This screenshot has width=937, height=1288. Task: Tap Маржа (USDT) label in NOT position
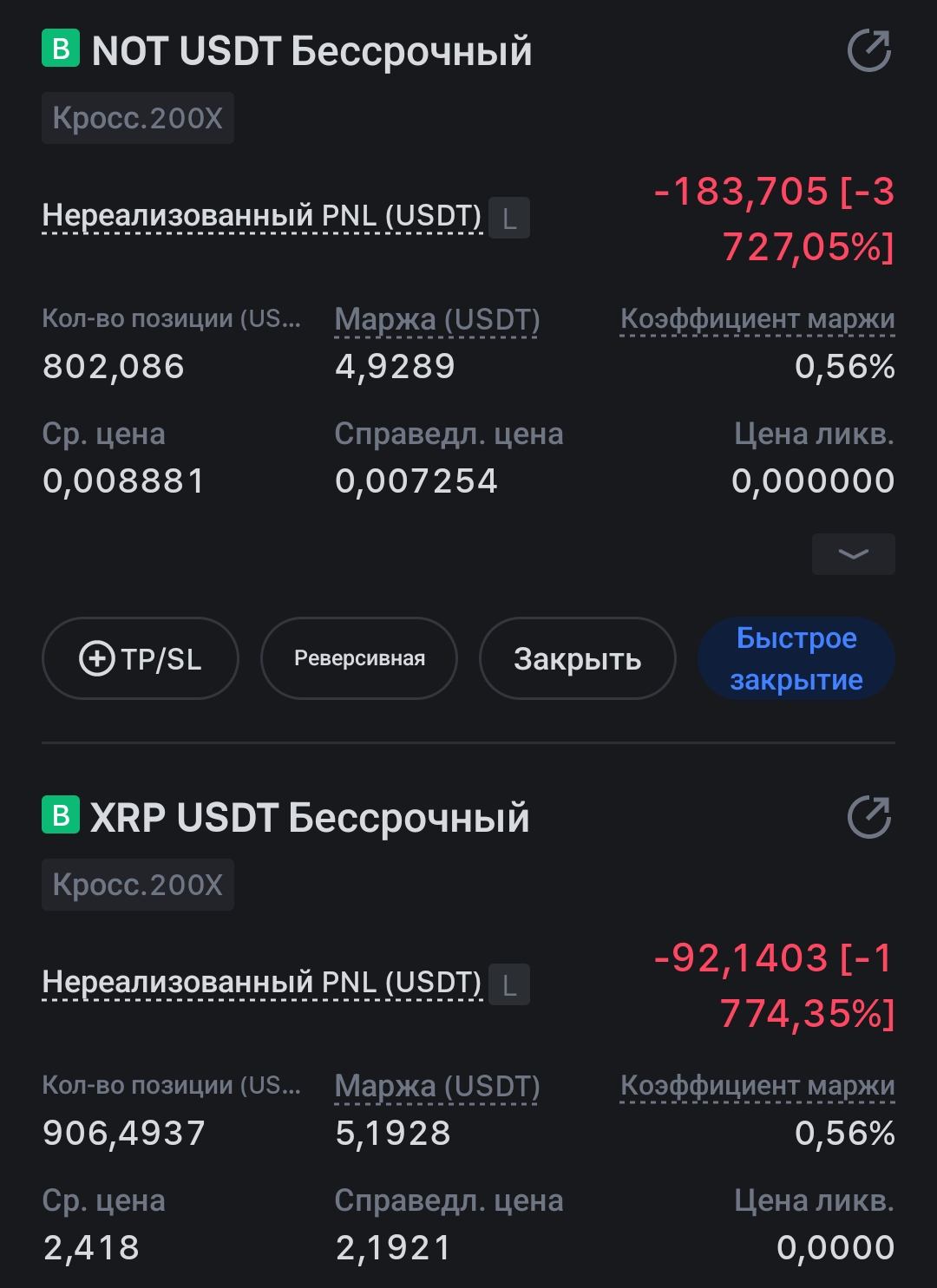(437, 319)
